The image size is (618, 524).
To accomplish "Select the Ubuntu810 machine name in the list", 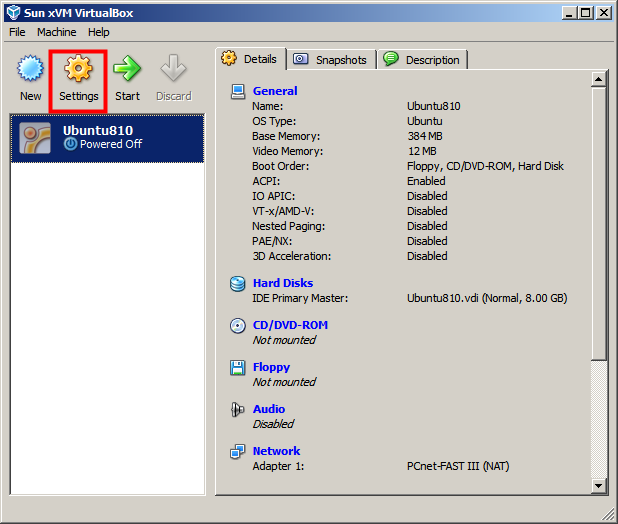I will click(x=98, y=130).
